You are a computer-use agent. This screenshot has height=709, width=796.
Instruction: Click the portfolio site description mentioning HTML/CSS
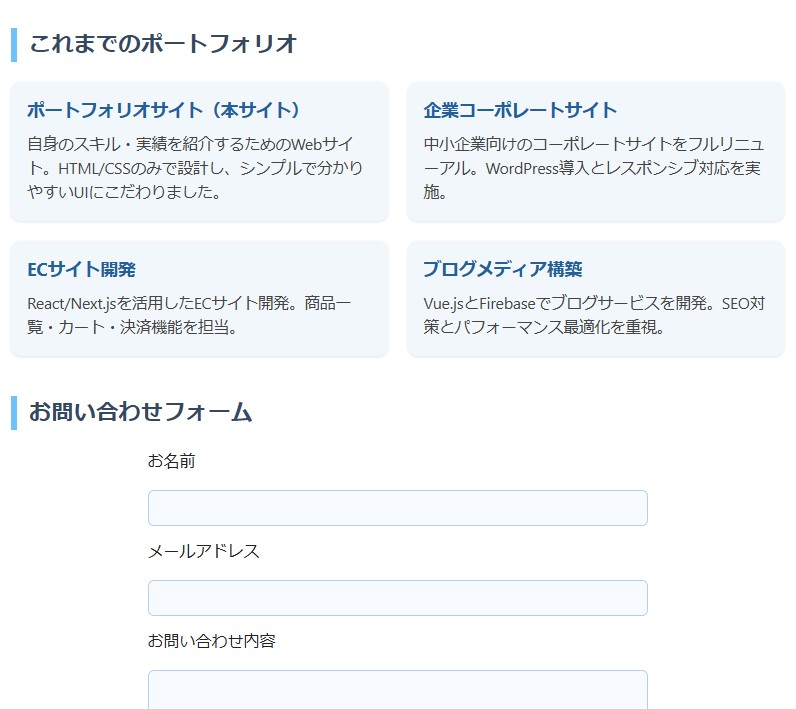195,168
